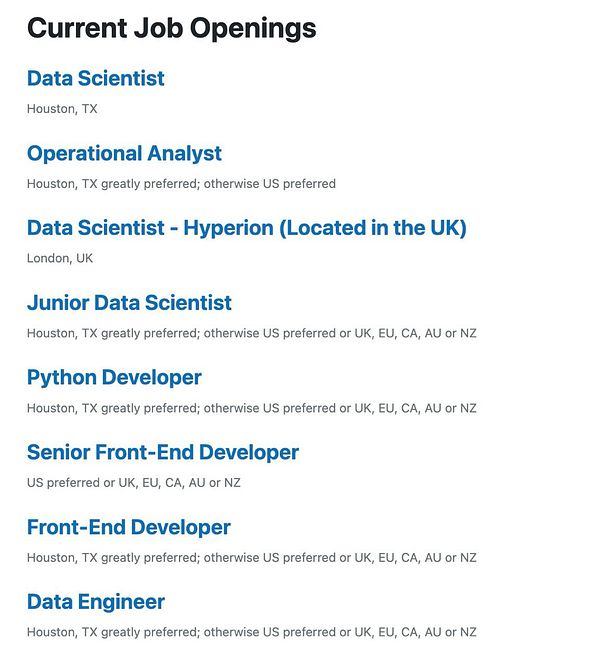Click the word 'Senior' in the Front-End title
This screenshot has height=666, width=600.
(58, 452)
